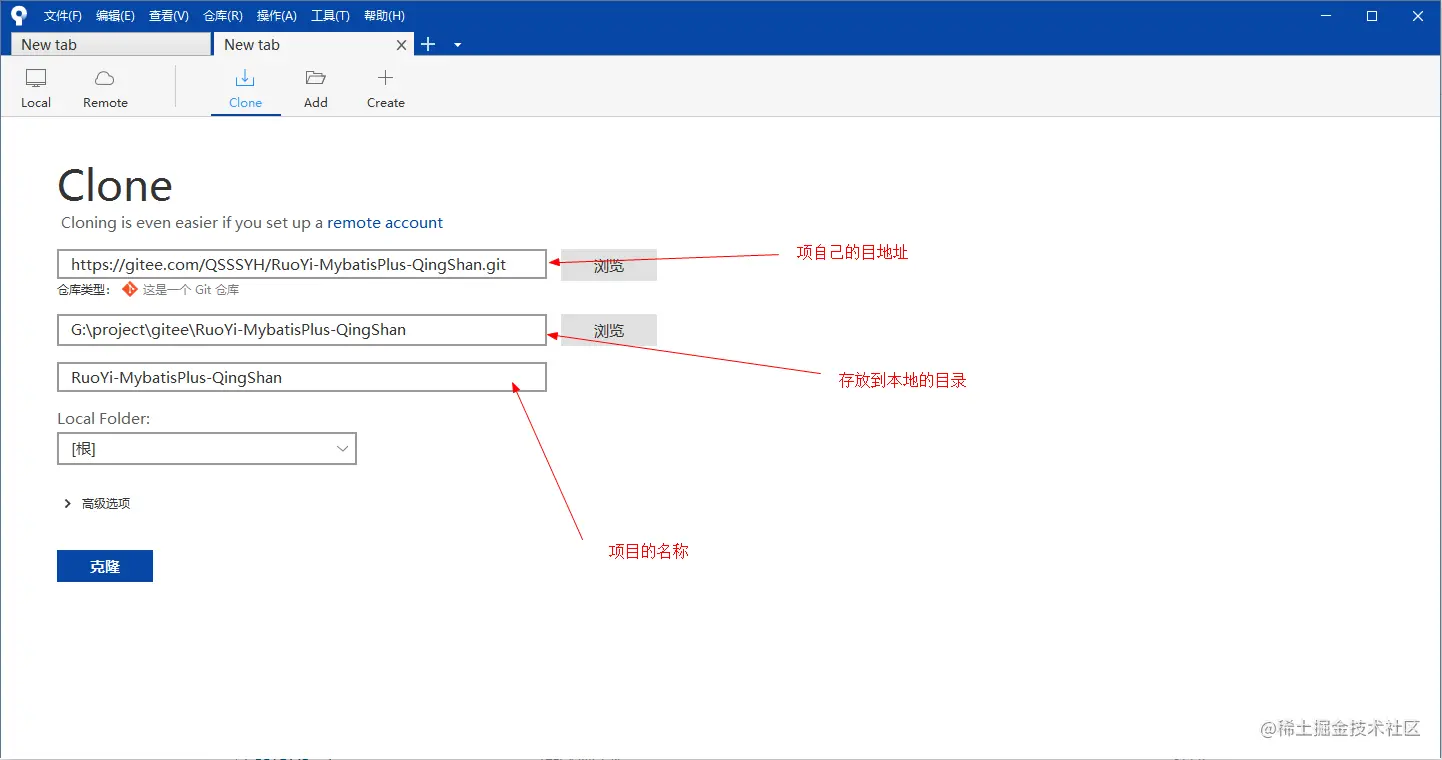Open the 操作(A) menu
The image size is (1442, 760).
pos(276,16)
